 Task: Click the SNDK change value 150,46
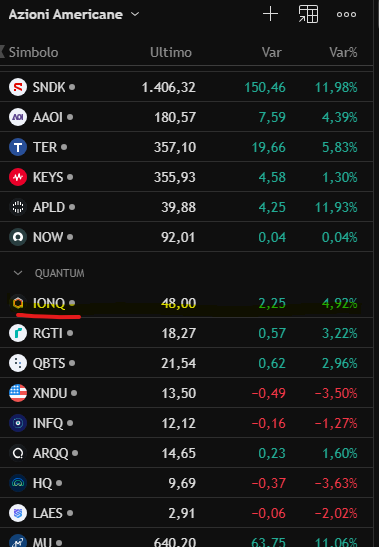coord(265,87)
